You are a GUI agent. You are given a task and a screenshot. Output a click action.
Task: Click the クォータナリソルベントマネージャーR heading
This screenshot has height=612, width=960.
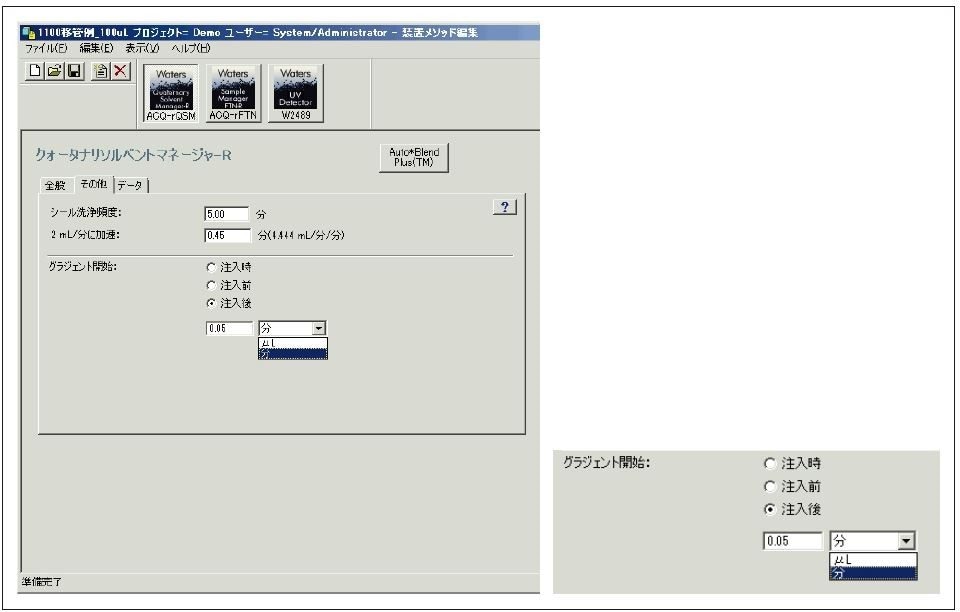pyautogui.click(x=133, y=155)
